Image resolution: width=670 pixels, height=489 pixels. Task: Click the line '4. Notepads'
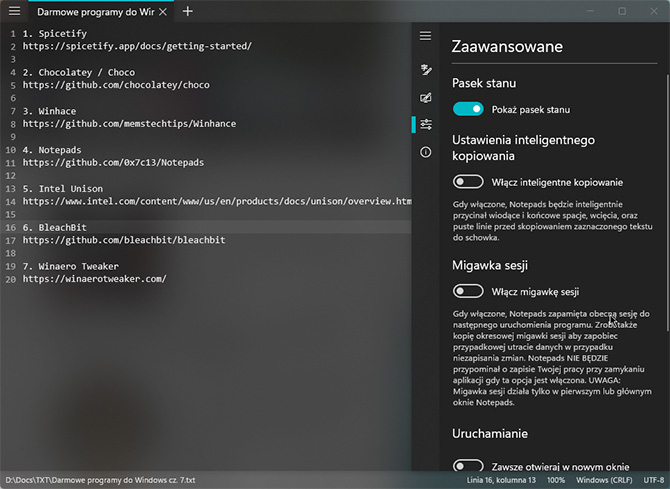(52, 150)
